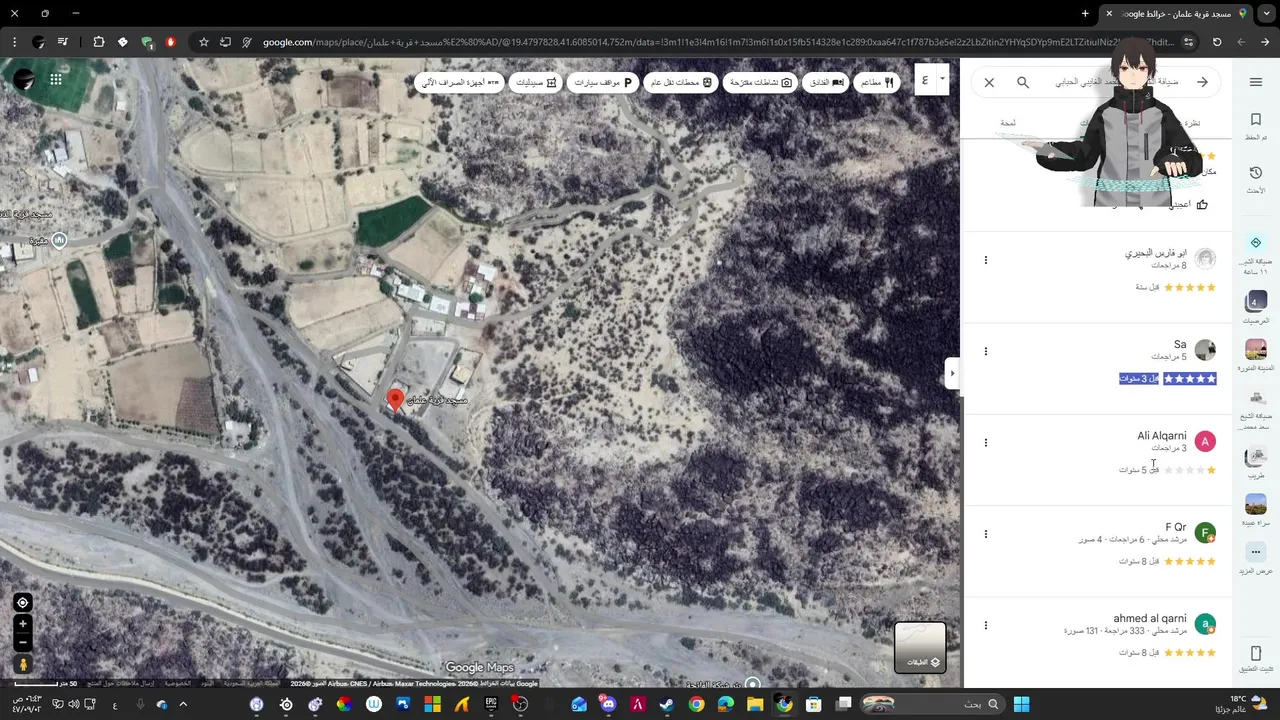Open the Google account avatar on the map
The image size is (1280, 720).
point(23,79)
